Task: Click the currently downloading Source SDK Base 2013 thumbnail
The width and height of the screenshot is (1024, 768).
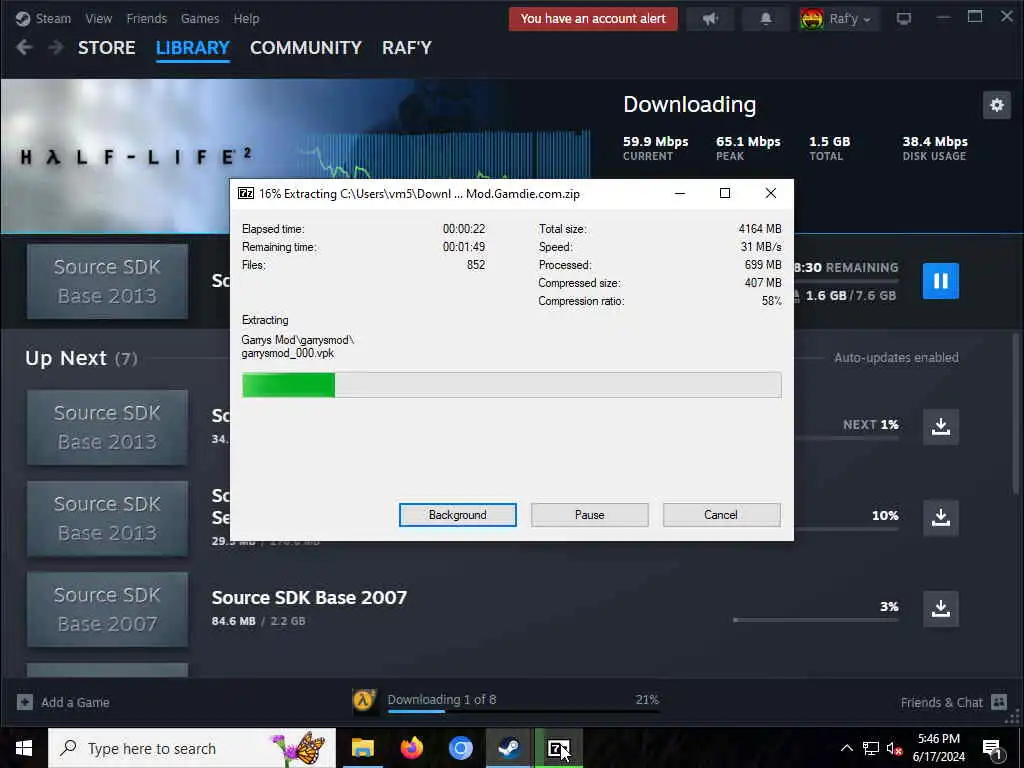Action: [x=107, y=281]
